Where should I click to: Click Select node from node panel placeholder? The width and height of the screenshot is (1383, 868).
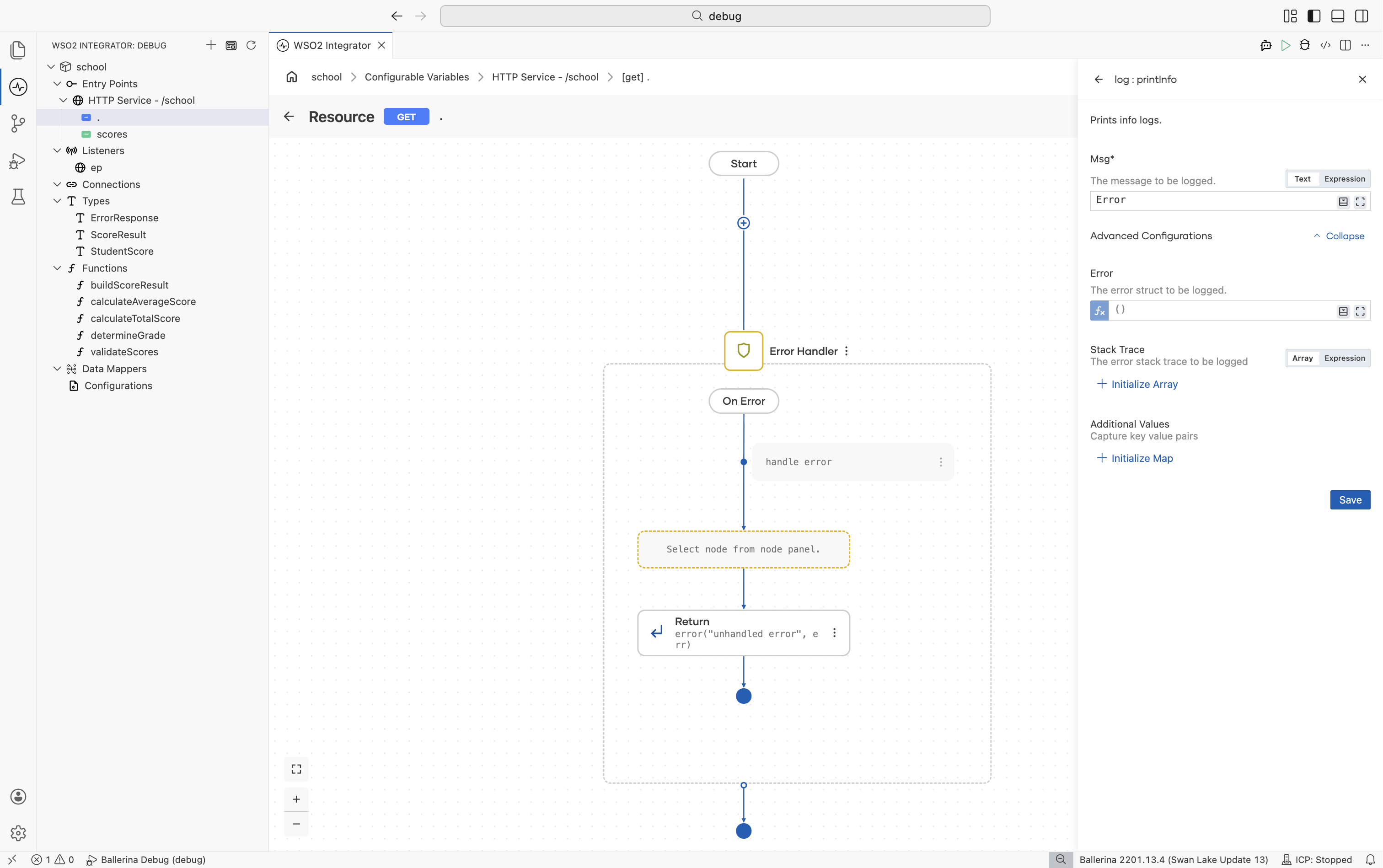[x=744, y=549]
